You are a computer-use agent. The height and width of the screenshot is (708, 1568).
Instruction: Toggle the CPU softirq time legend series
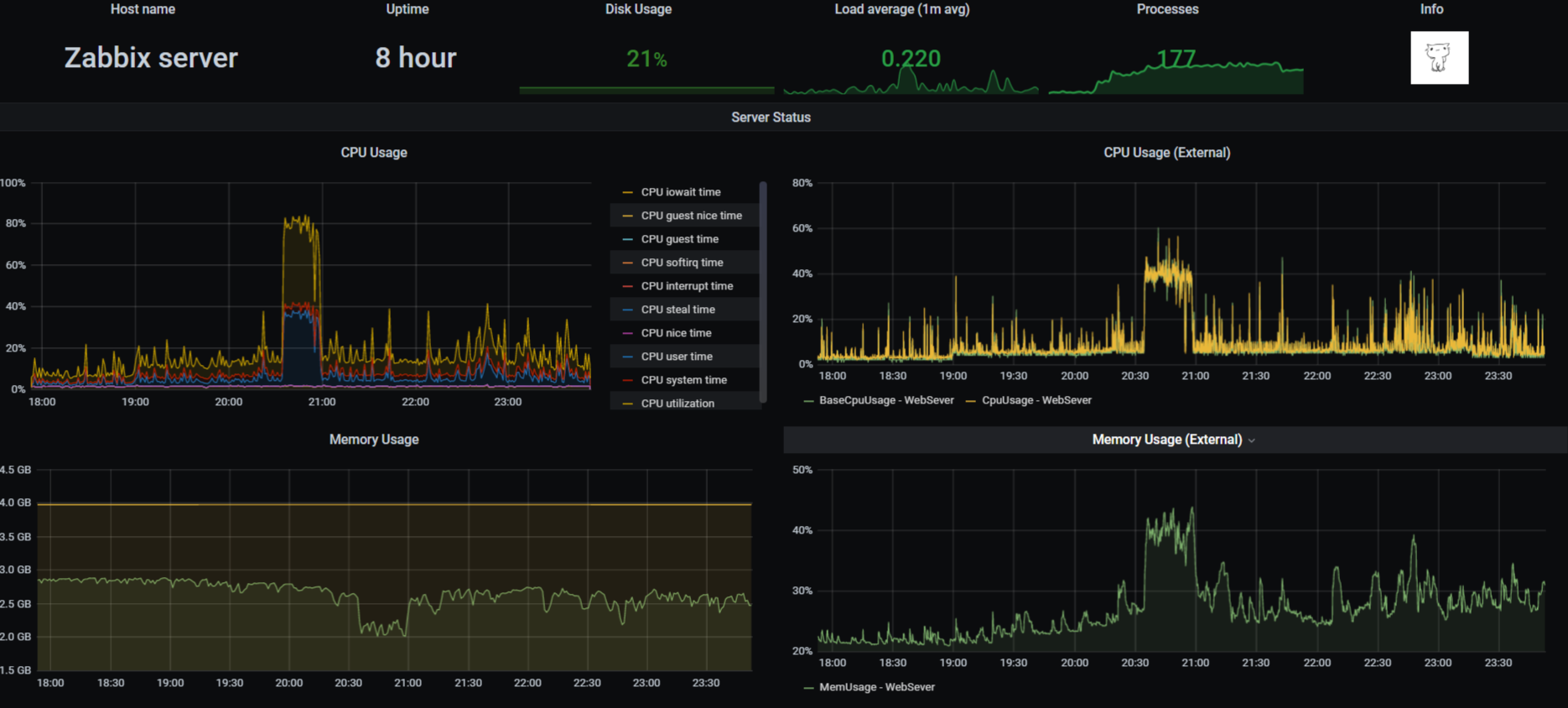(x=682, y=263)
